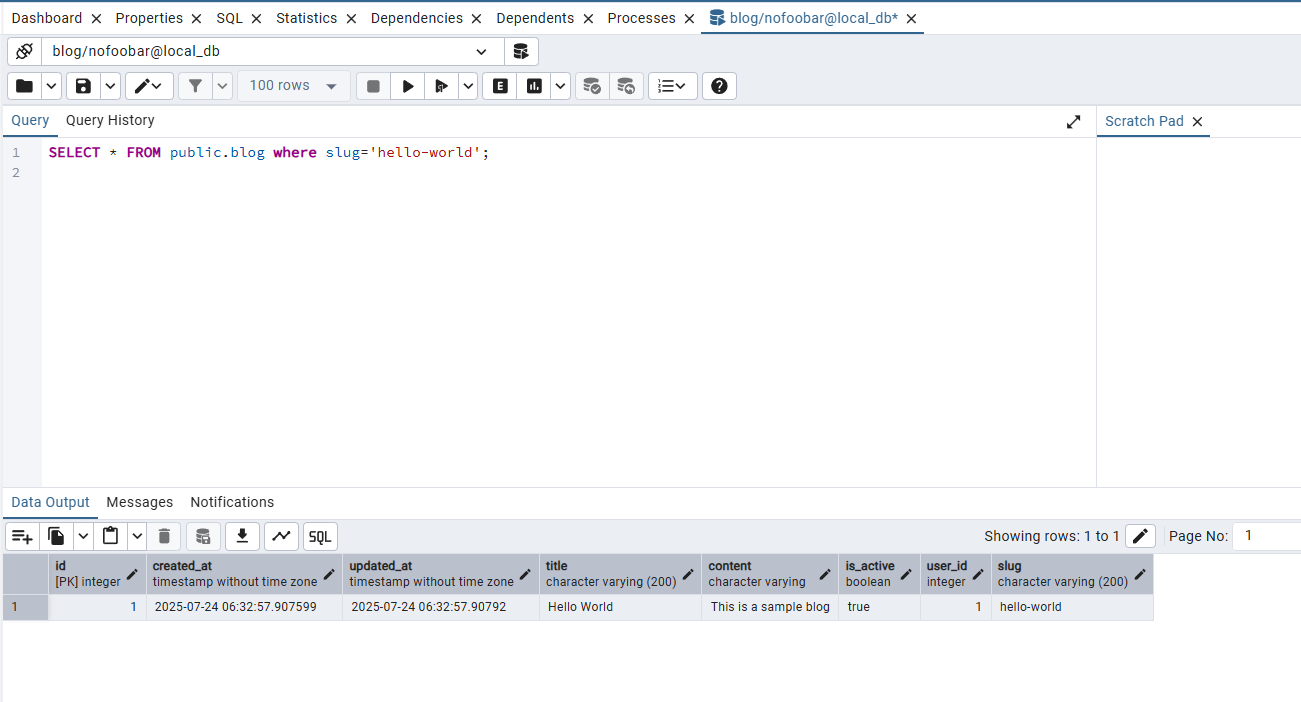Click the pencil icon in title column header
Image resolution: width=1301 pixels, height=702 pixels.
(x=688, y=574)
